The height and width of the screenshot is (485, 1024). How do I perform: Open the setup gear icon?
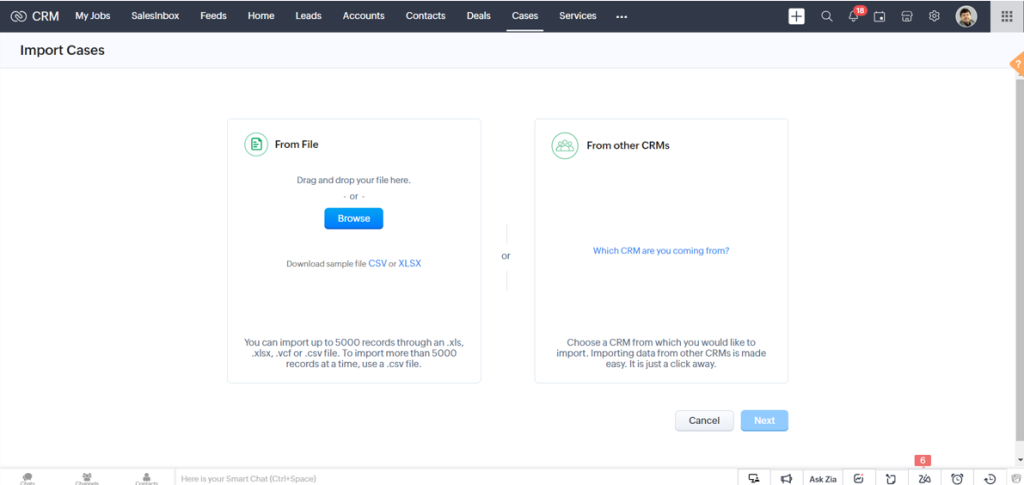click(934, 16)
